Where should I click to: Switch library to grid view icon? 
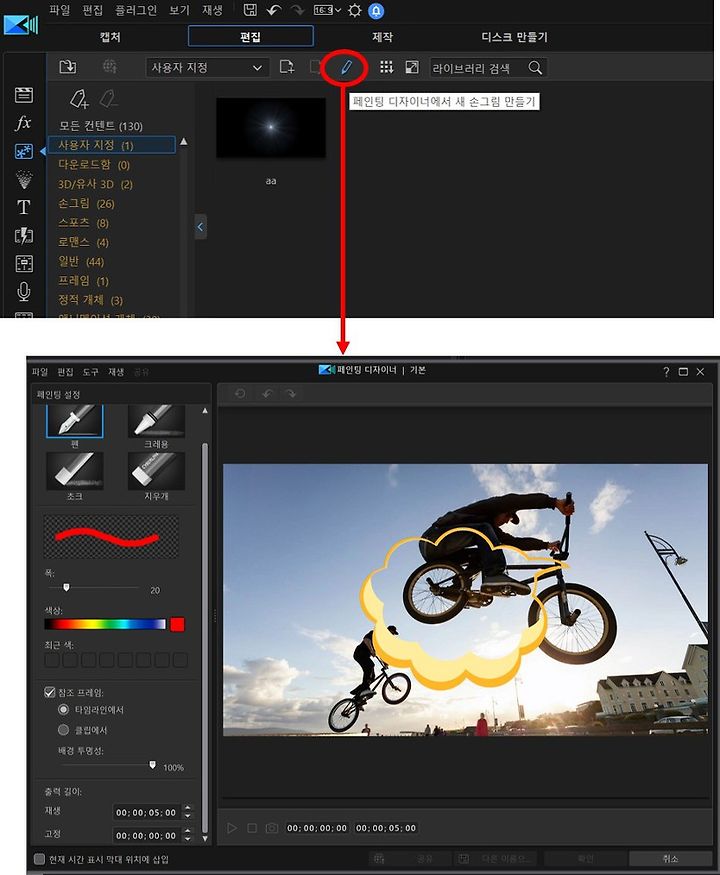386,68
